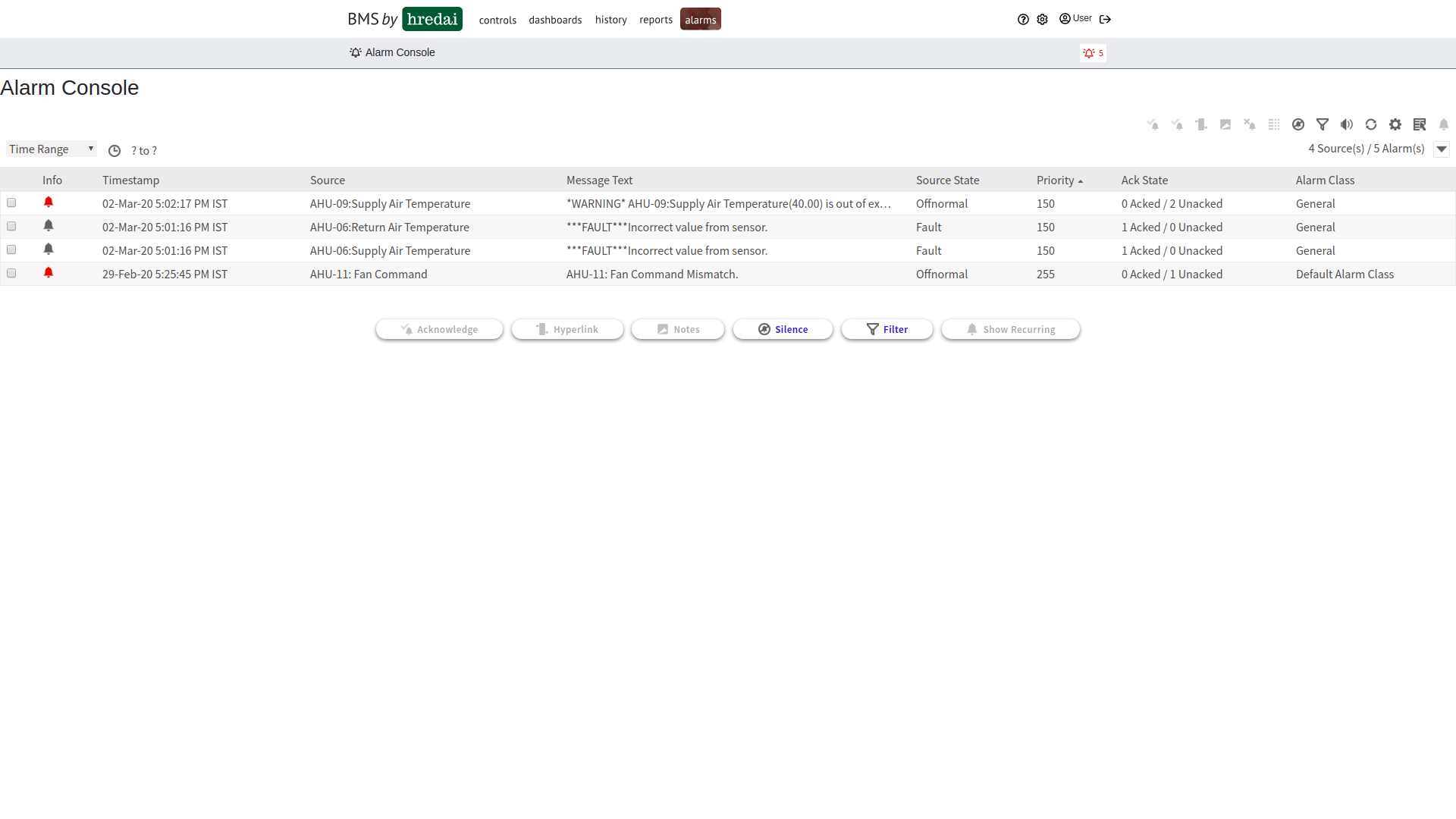This screenshot has width=1456, height=819.
Task: Sort by the Timestamp column header
Action: tap(130, 180)
